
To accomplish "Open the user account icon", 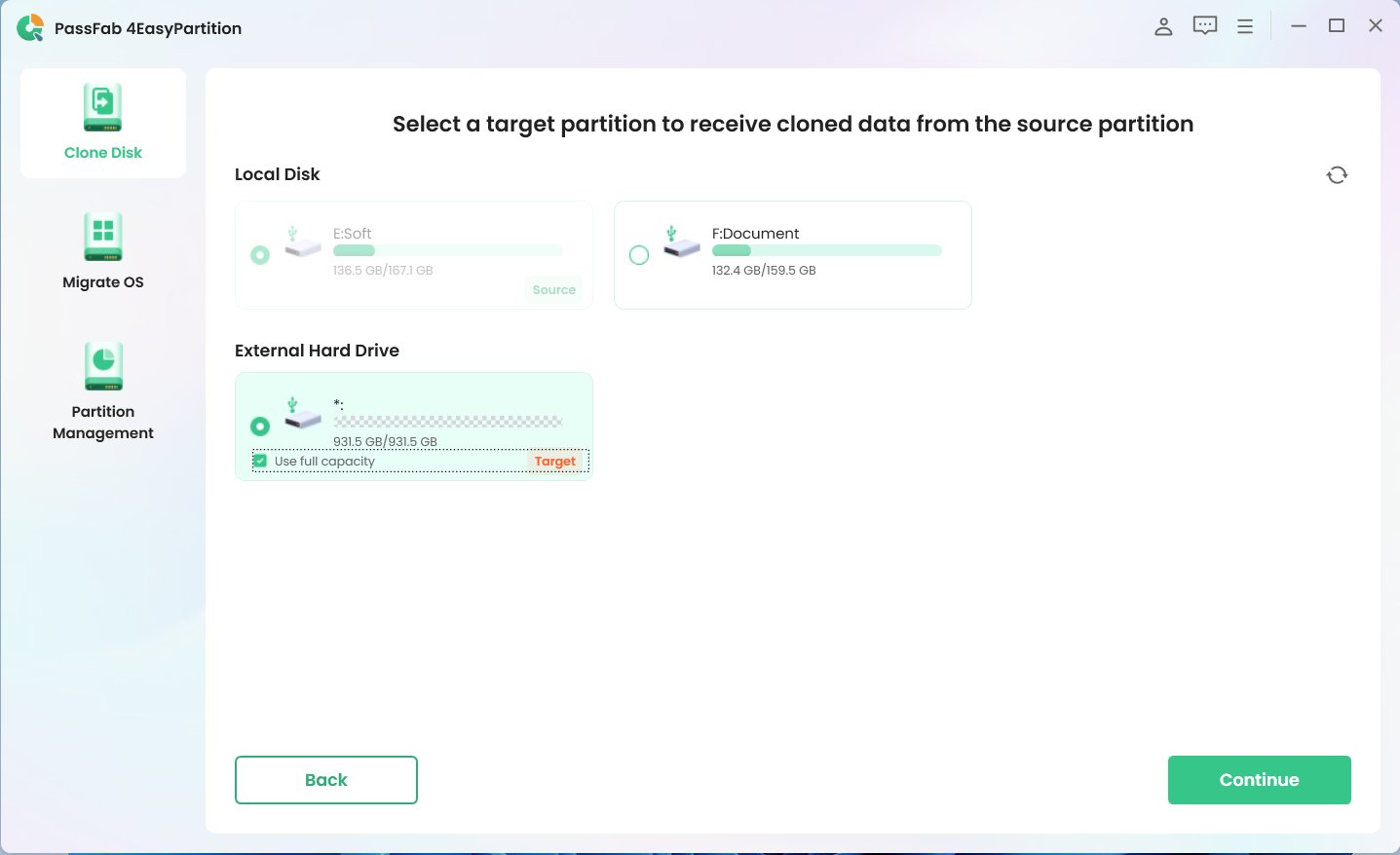I will coord(1163,26).
